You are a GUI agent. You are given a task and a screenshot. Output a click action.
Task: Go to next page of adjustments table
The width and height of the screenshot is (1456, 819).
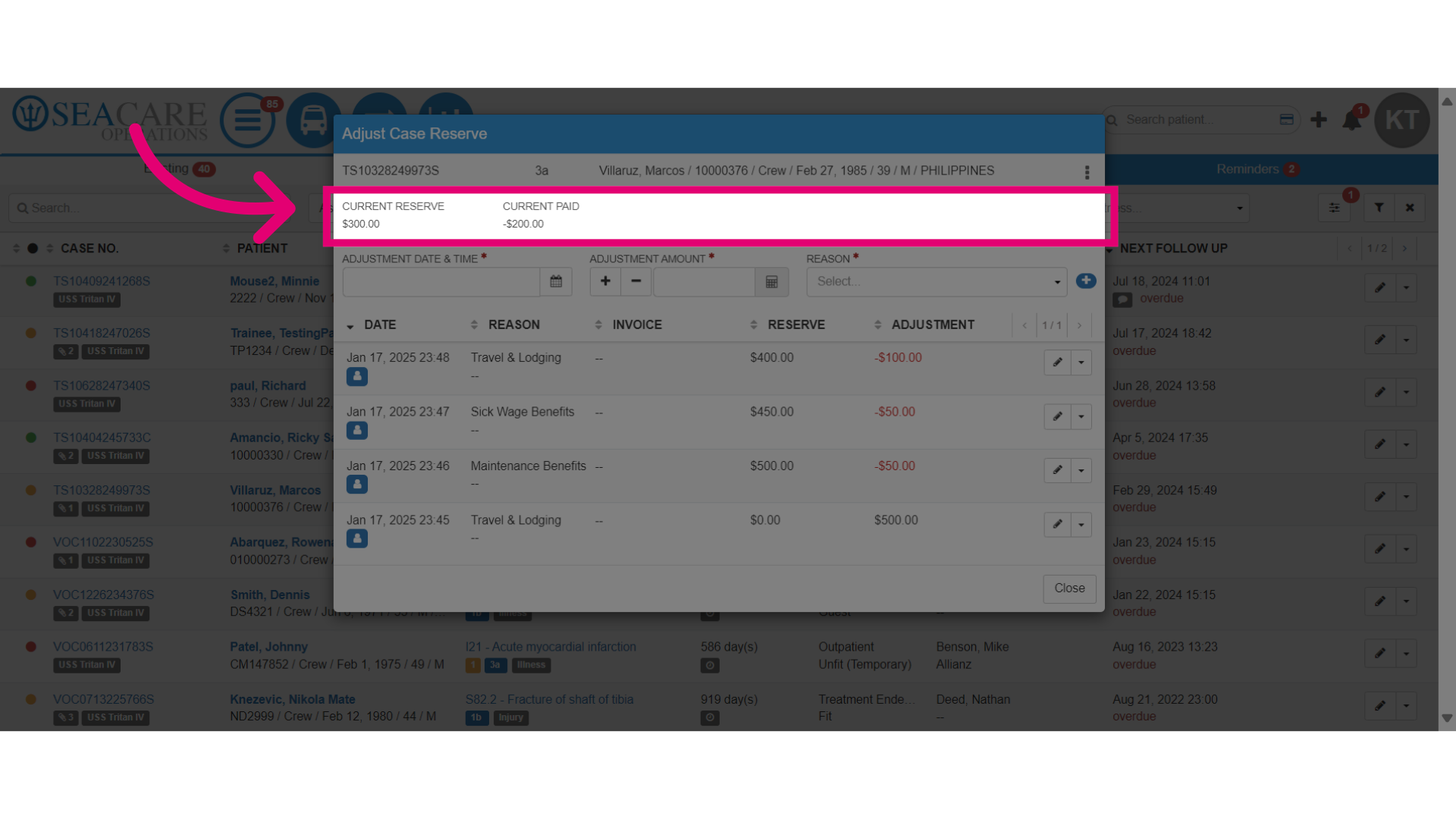tap(1079, 325)
